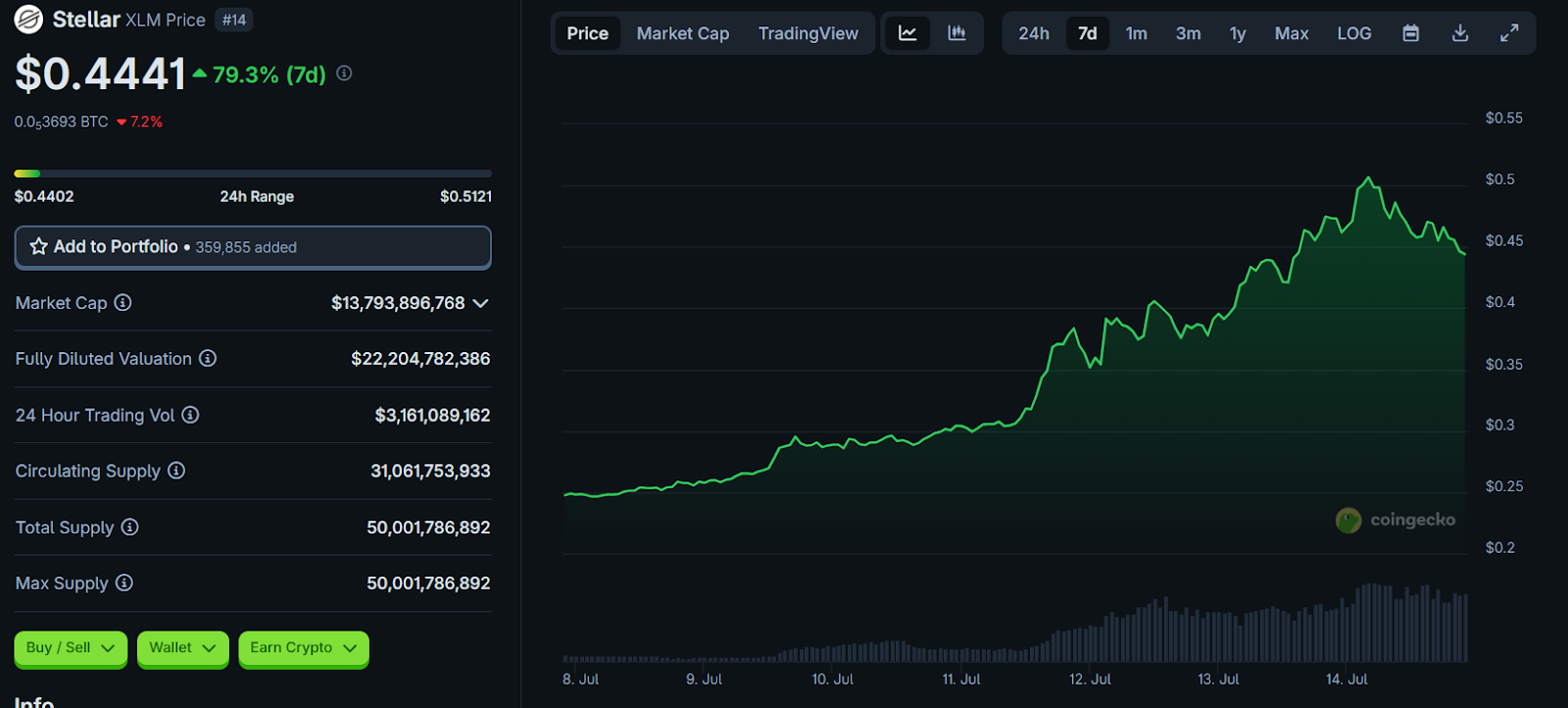Click the star icon in Add to Portfolio
This screenshot has height=708, width=1568.
(x=38, y=247)
